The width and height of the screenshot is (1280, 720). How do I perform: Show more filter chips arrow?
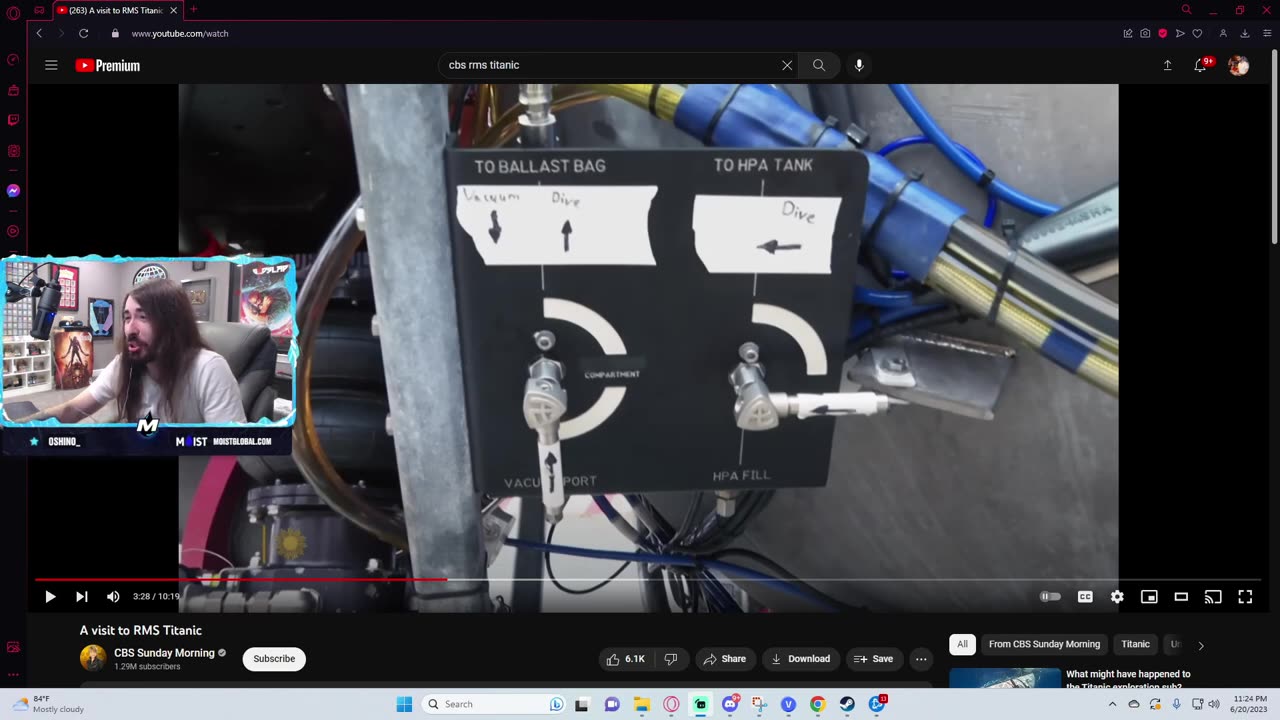click(1201, 645)
